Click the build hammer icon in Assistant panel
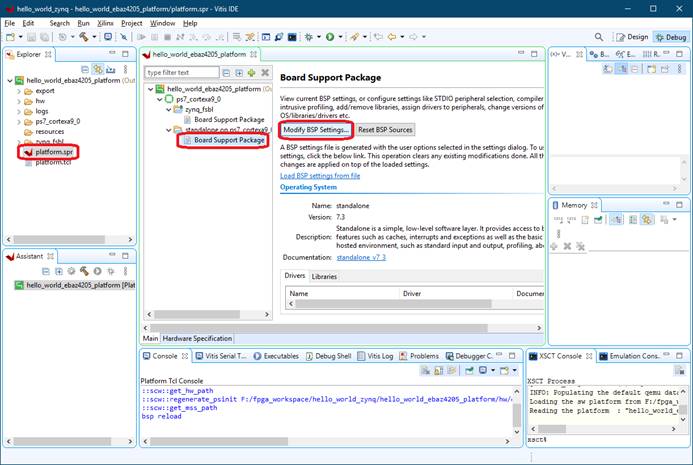 pos(85,271)
